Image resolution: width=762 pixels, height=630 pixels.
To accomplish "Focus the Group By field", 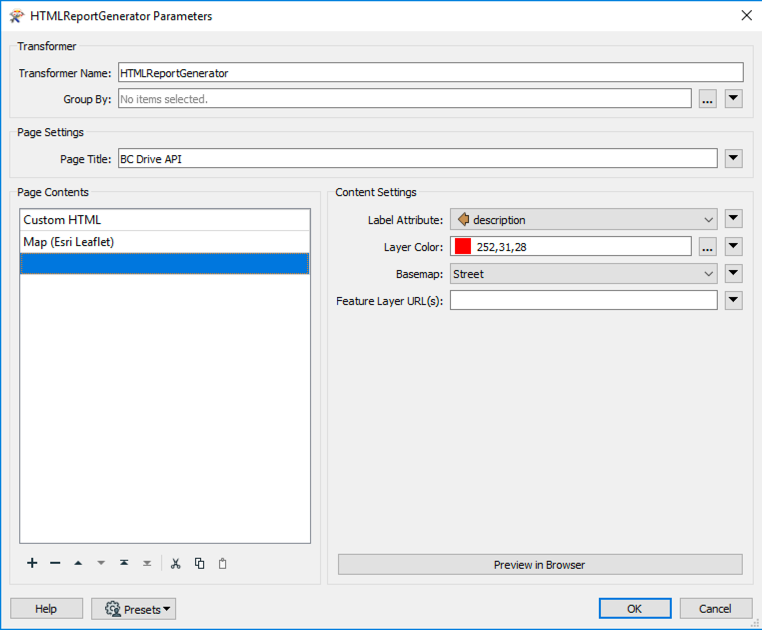I will coord(404,99).
